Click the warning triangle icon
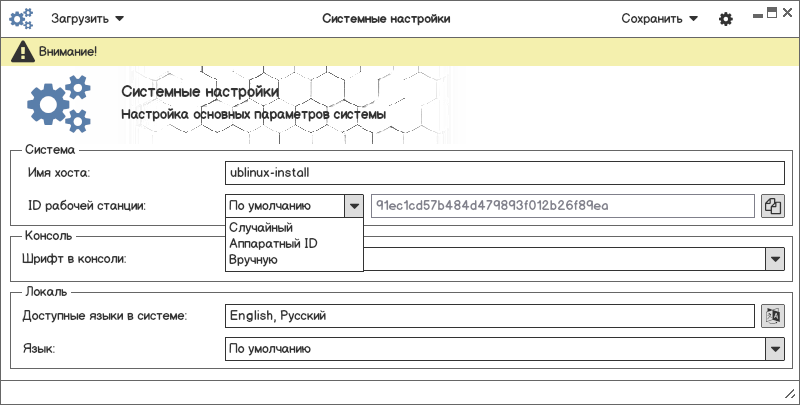 click(22, 52)
